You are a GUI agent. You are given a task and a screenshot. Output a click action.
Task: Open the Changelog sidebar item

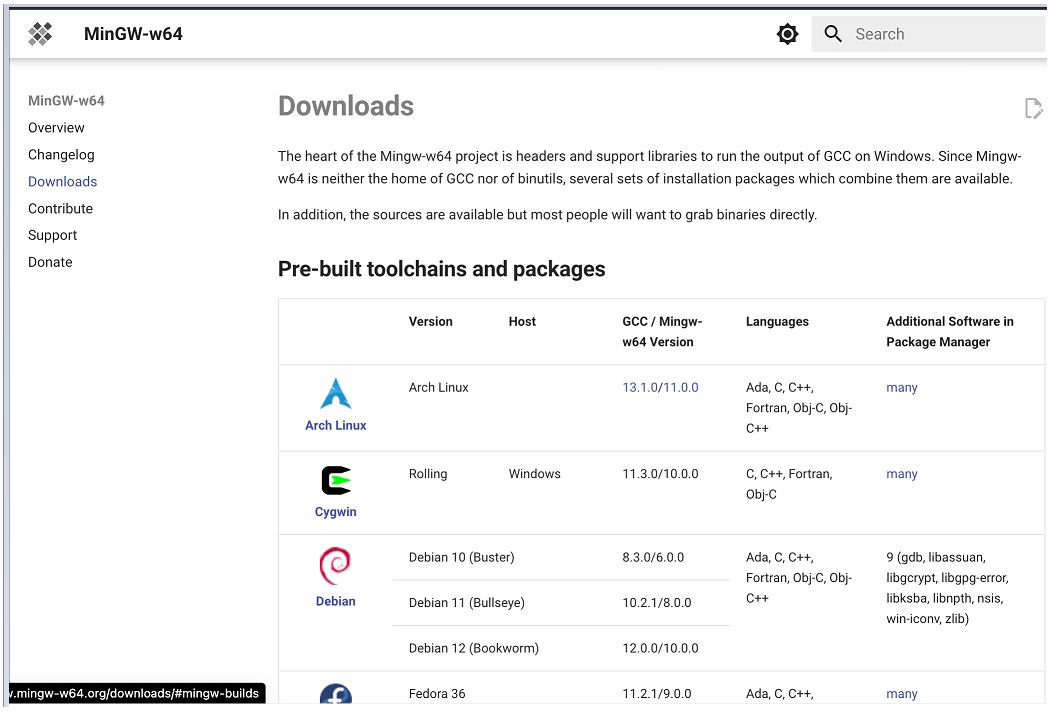pos(61,155)
